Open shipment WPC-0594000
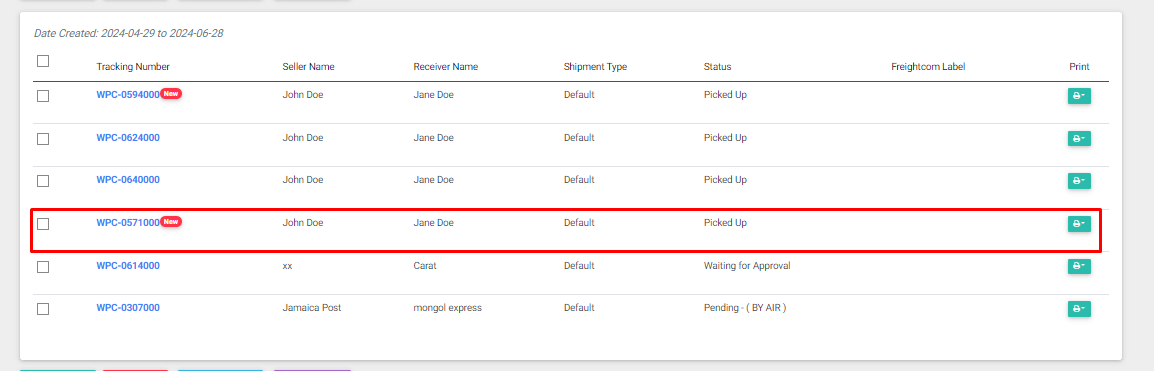The width and height of the screenshot is (1154, 371). (128, 95)
